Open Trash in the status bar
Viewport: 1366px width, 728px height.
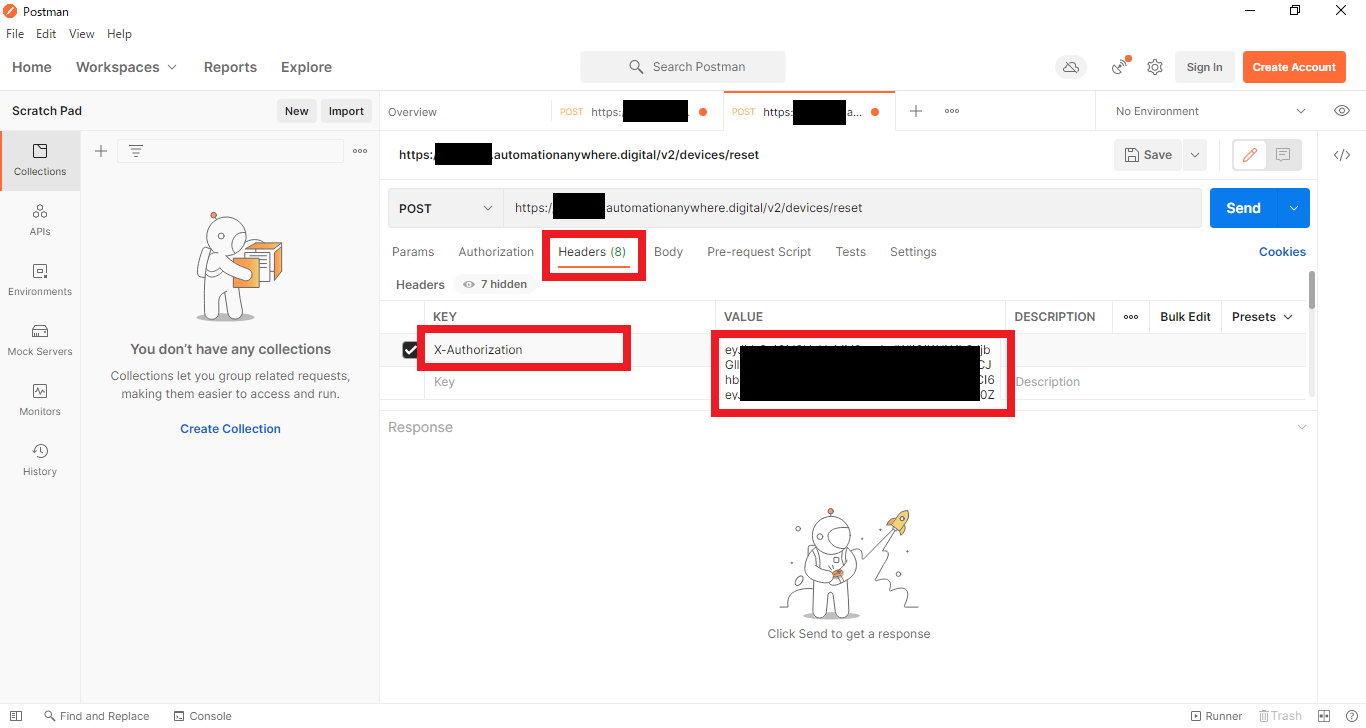(1280, 716)
